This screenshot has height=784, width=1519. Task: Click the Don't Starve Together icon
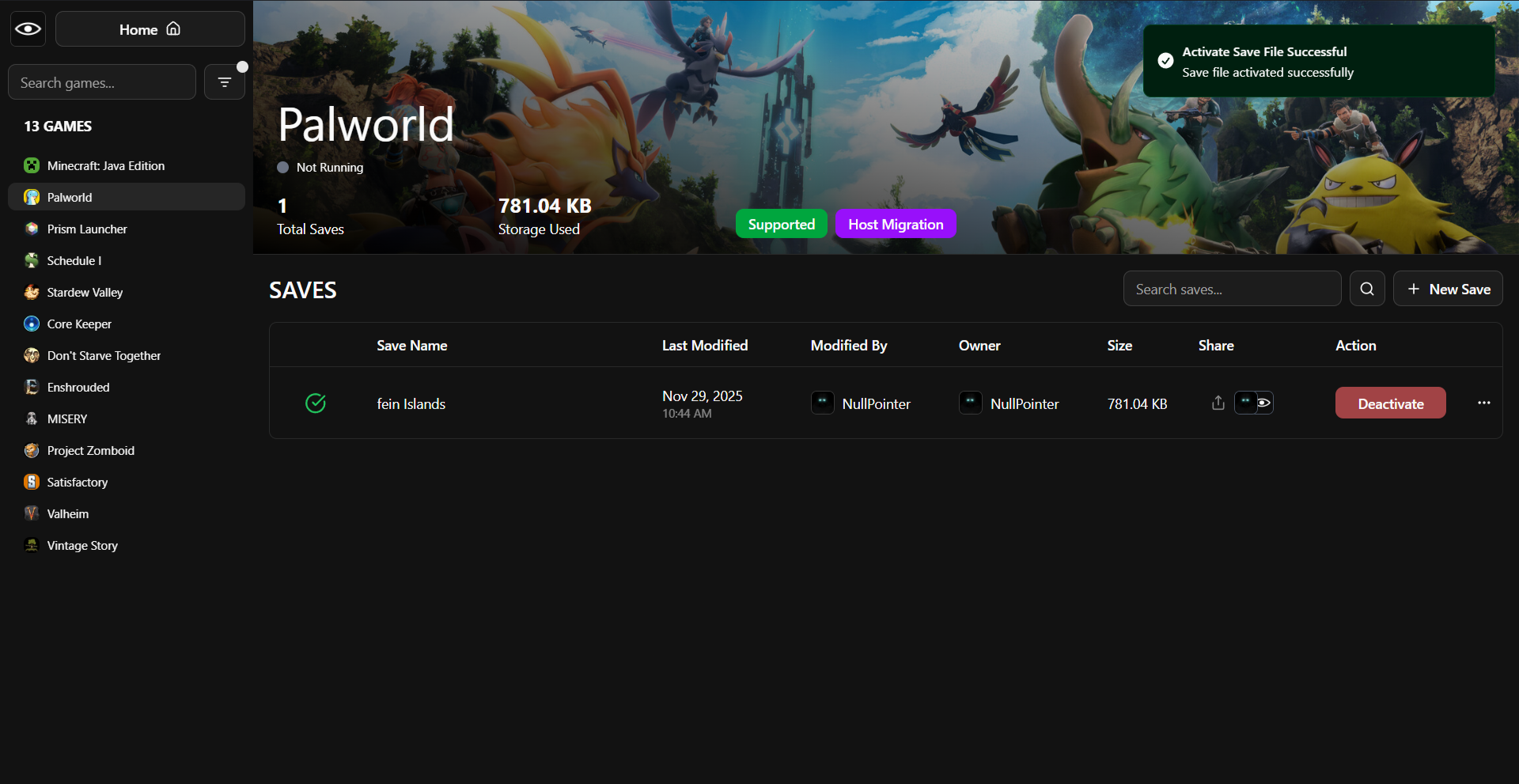32,355
